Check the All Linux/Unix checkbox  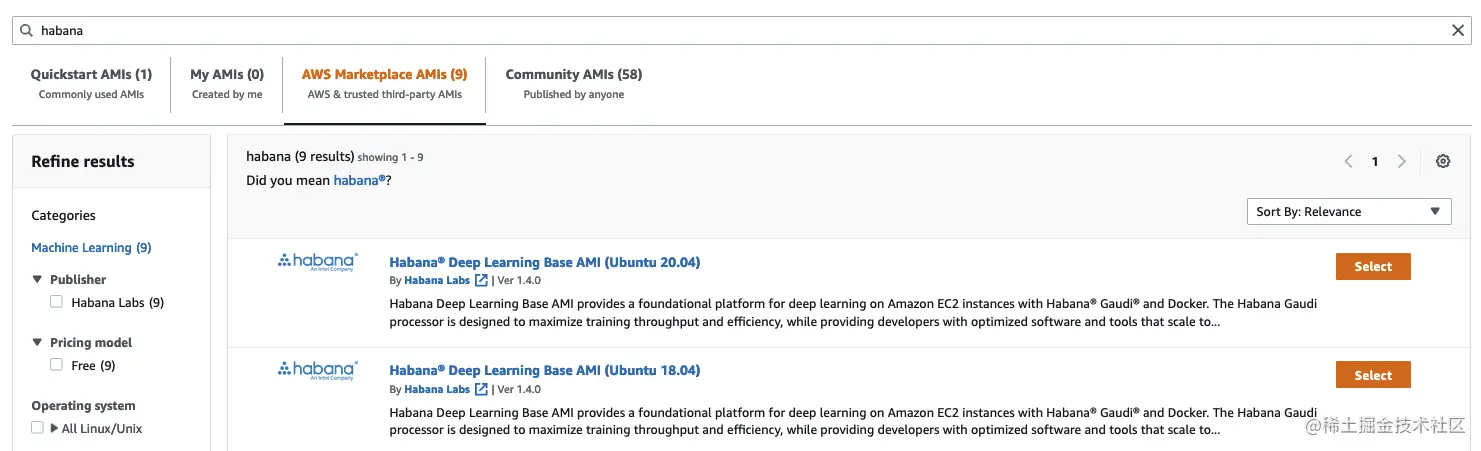[37, 428]
